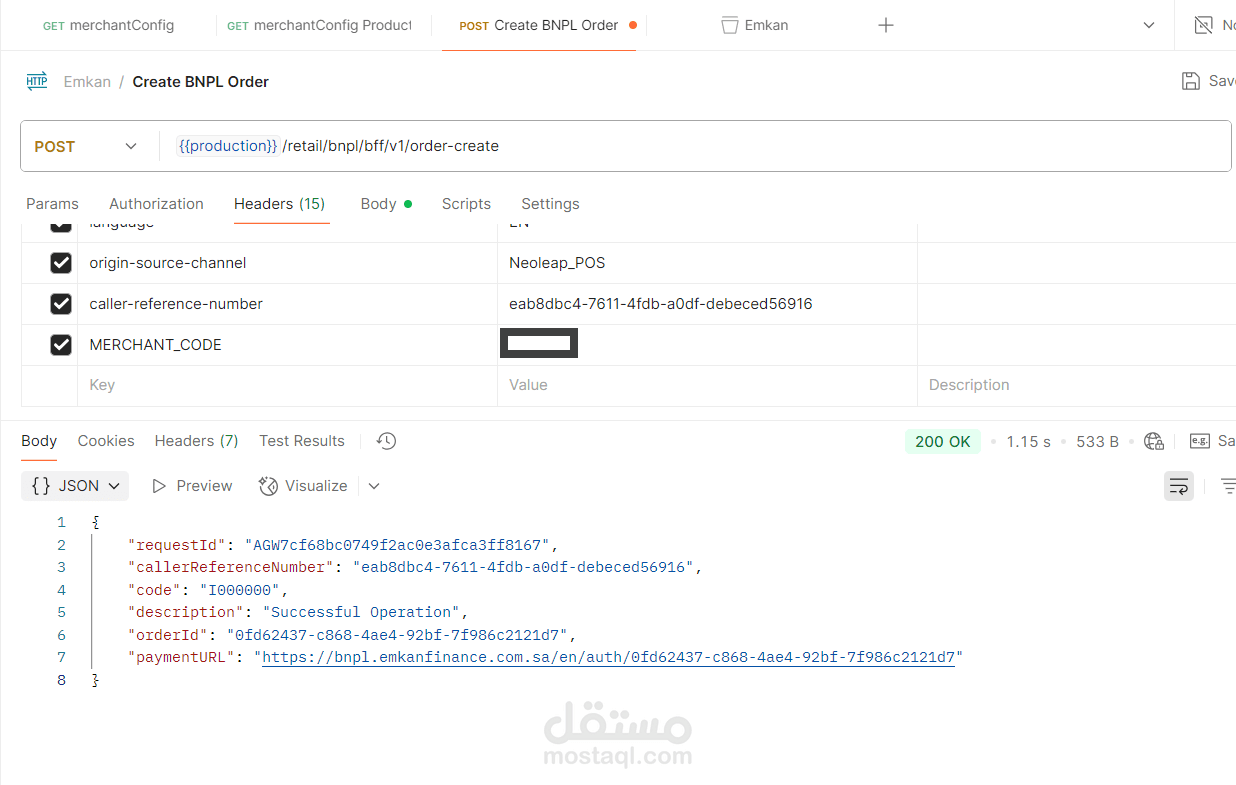Click the 1.15 s response time
The image size is (1236, 785).
click(x=1029, y=441)
